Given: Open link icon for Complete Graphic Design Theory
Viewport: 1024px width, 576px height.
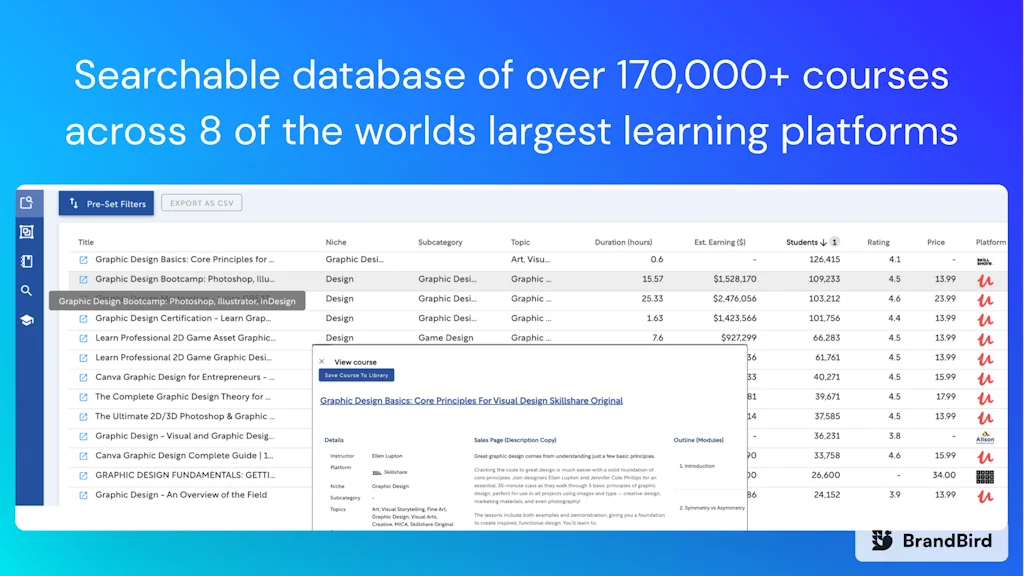Looking at the screenshot, I should pos(83,397).
